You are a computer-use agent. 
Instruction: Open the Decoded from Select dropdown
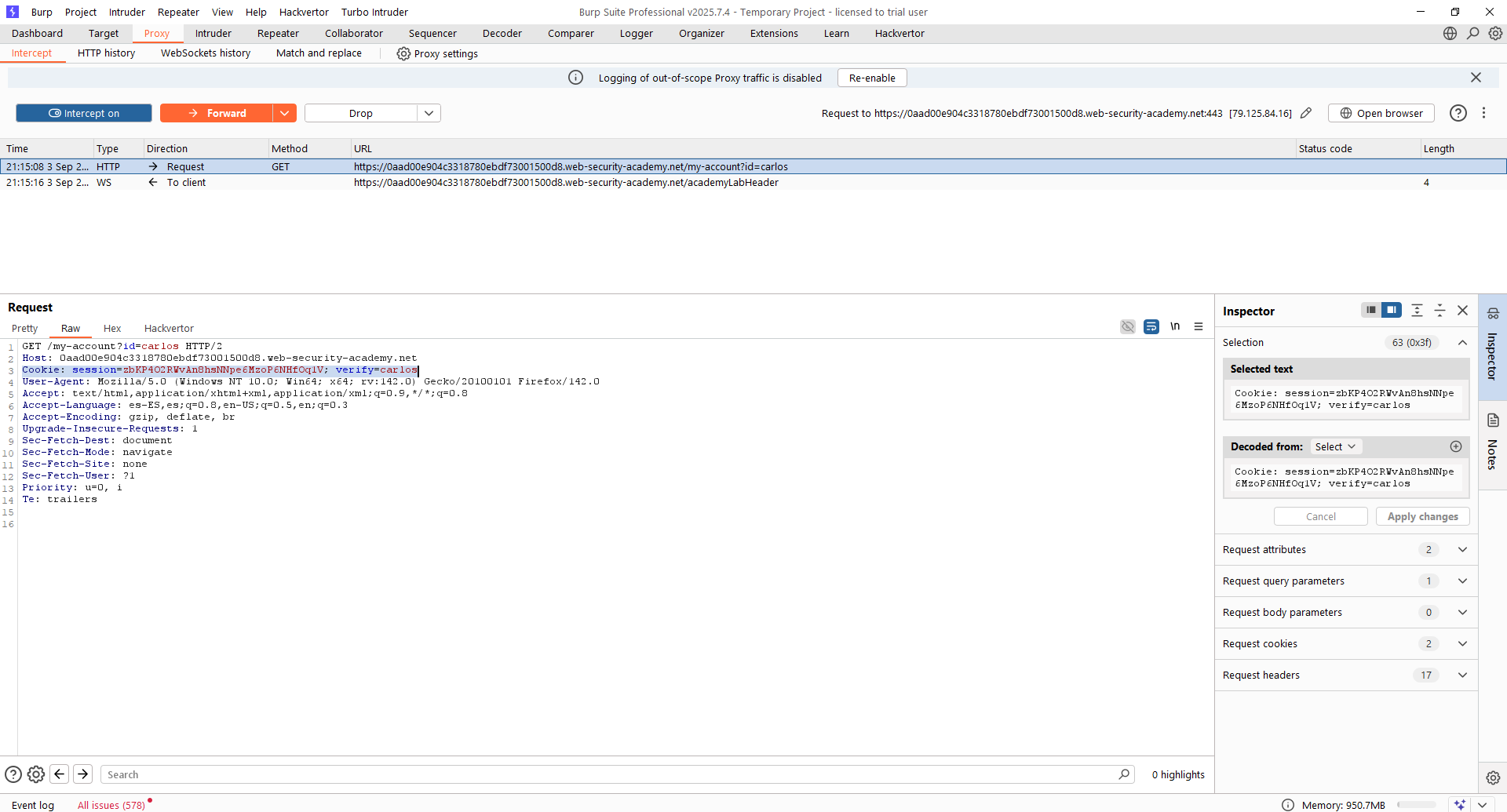[x=1335, y=446]
